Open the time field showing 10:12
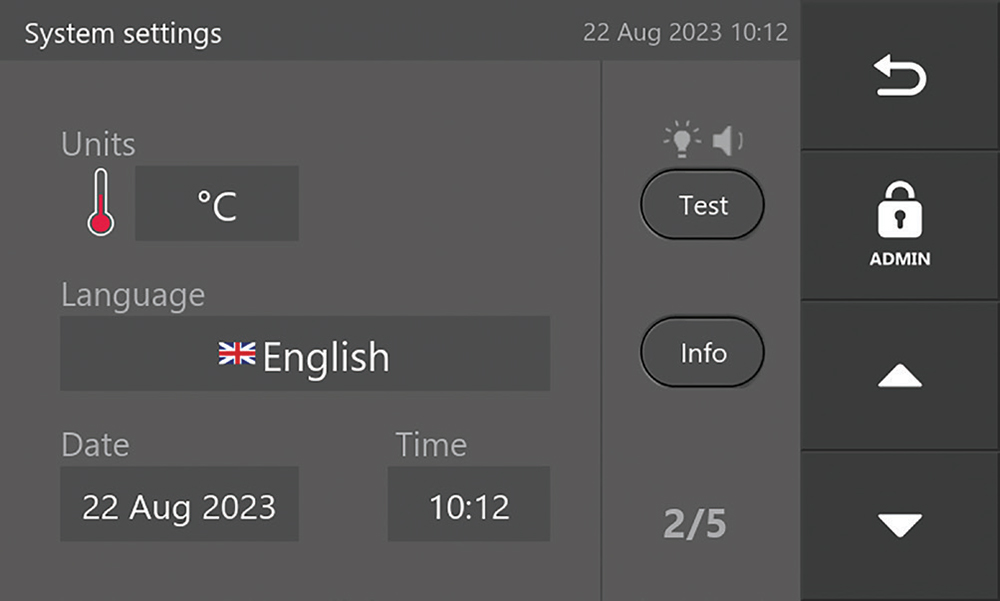Image resolution: width=1000 pixels, height=601 pixels. [469, 505]
